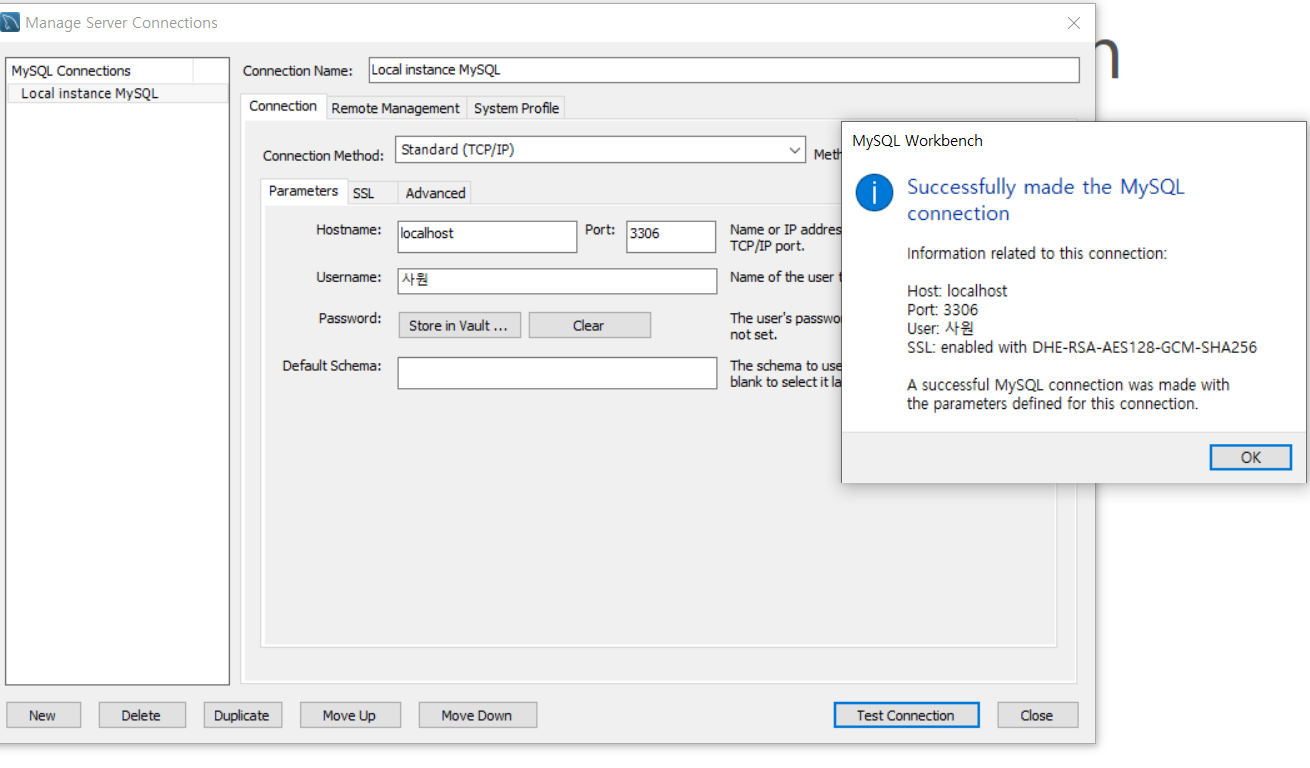Open the Remote Management tab
Image resolution: width=1310 pixels, height=768 pixels.
tap(396, 108)
